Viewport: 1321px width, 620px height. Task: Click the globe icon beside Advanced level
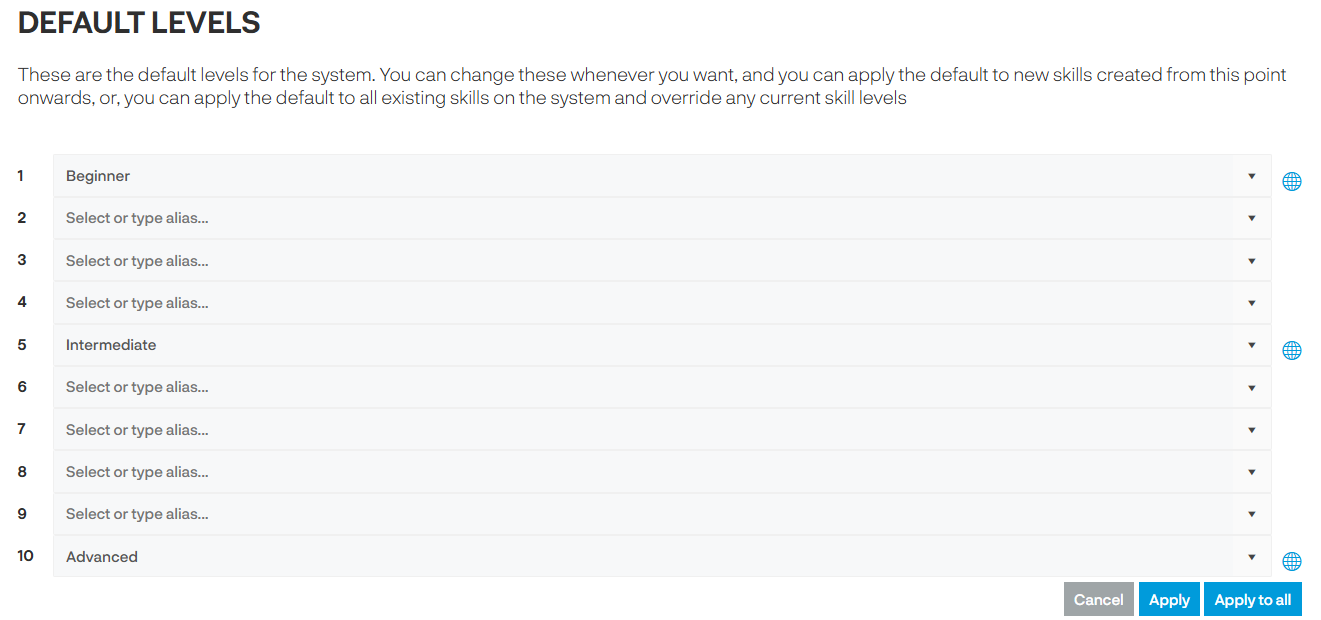(1292, 562)
